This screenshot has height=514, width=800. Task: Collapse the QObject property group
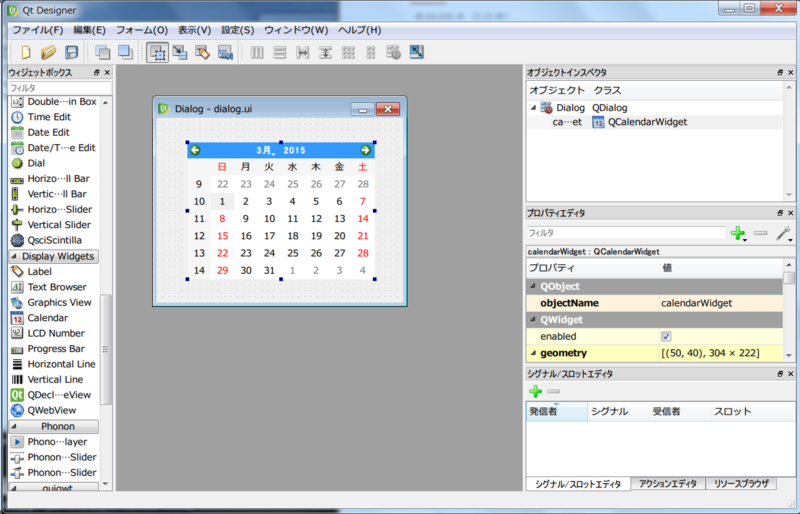533,286
